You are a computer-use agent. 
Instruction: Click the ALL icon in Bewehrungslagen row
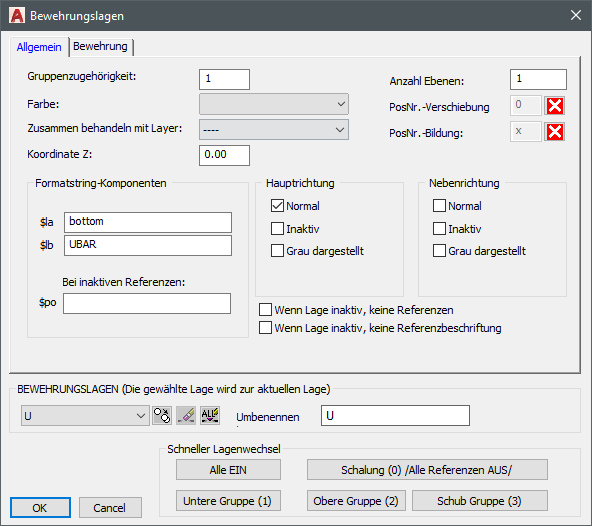pos(210,416)
